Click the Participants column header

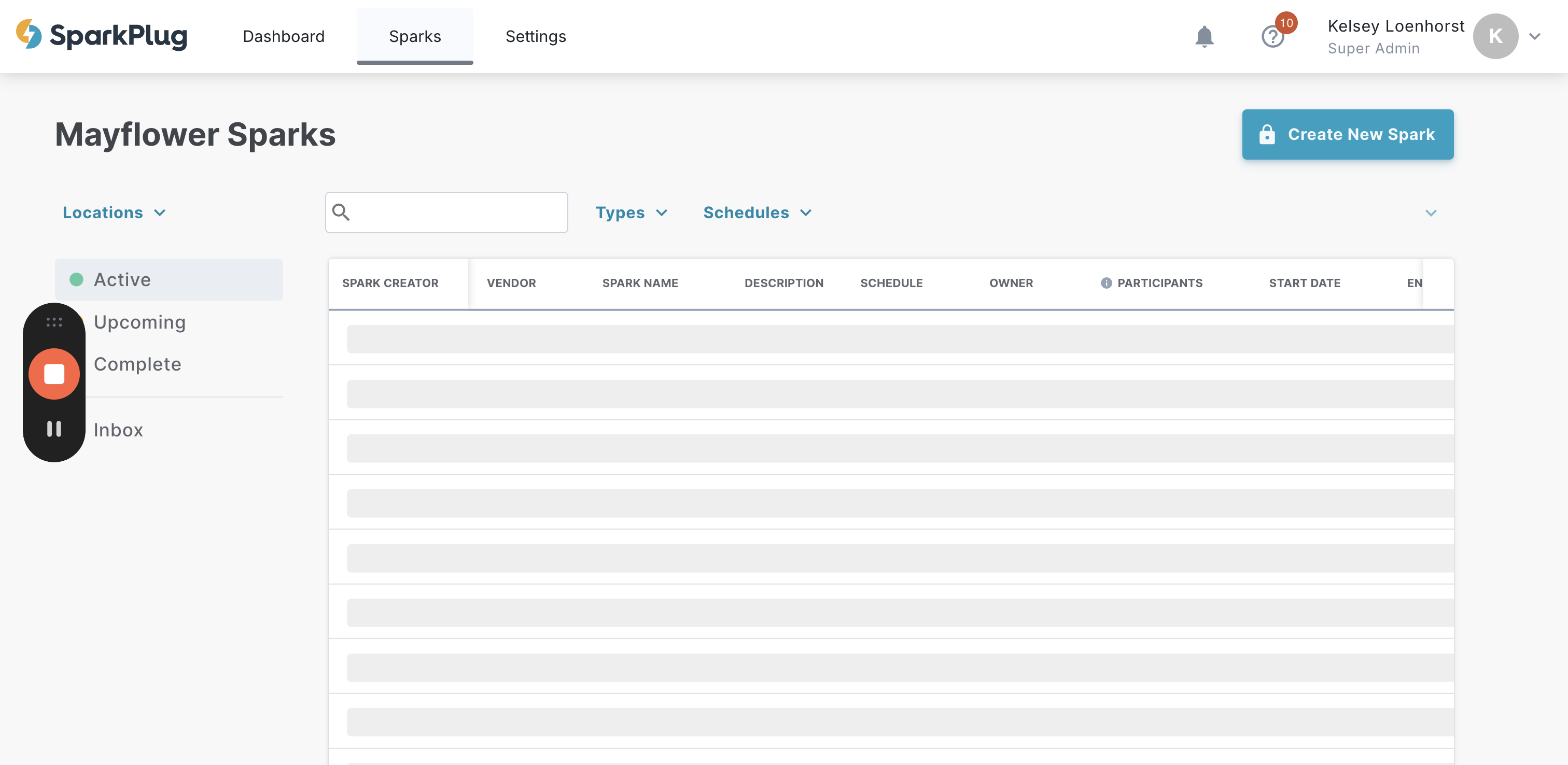coord(1159,283)
